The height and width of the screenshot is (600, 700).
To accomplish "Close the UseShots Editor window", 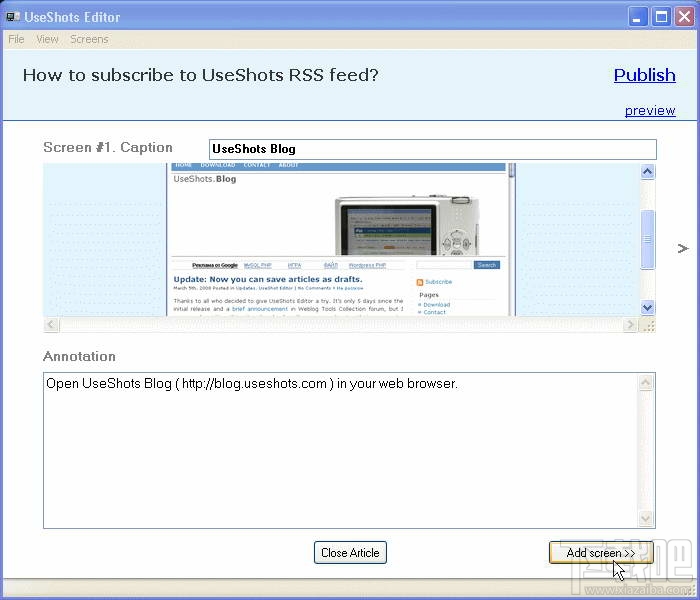I will [x=684, y=17].
